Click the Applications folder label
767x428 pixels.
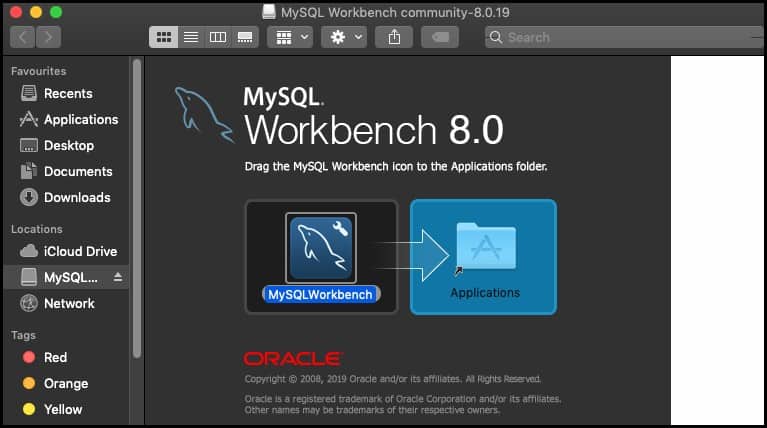point(485,293)
